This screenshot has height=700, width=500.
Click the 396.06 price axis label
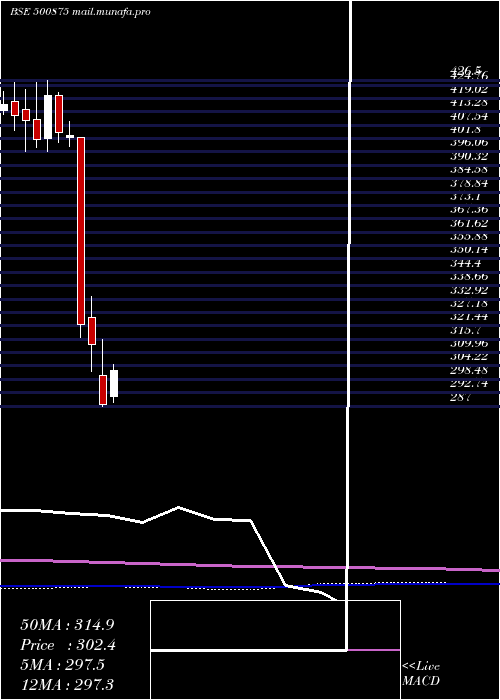(469, 143)
